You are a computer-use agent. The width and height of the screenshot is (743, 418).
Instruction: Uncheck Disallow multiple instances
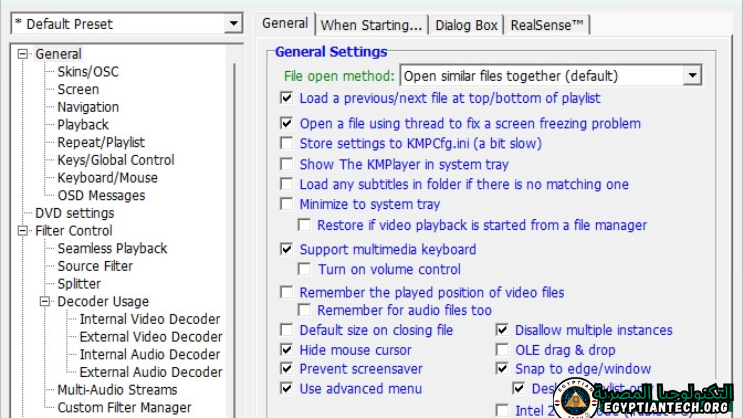(x=502, y=330)
